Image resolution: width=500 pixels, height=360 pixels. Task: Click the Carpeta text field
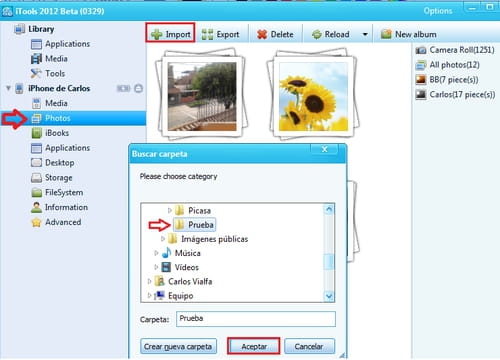(x=256, y=319)
